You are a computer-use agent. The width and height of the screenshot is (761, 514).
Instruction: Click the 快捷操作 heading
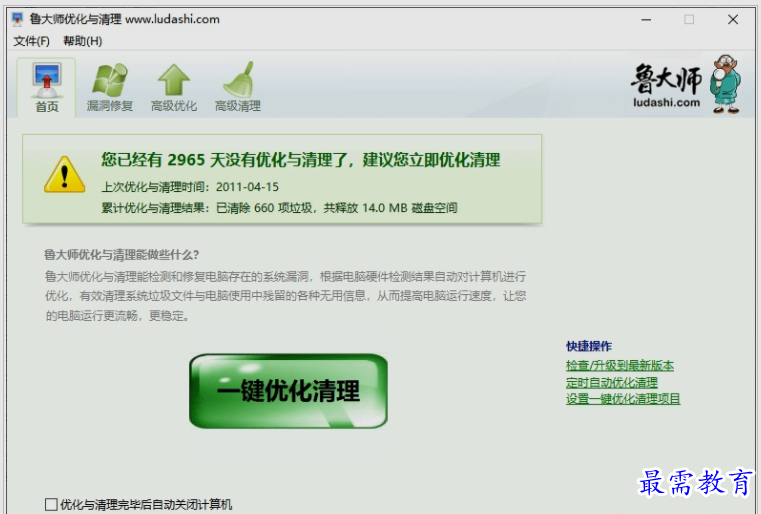(x=589, y=346)
